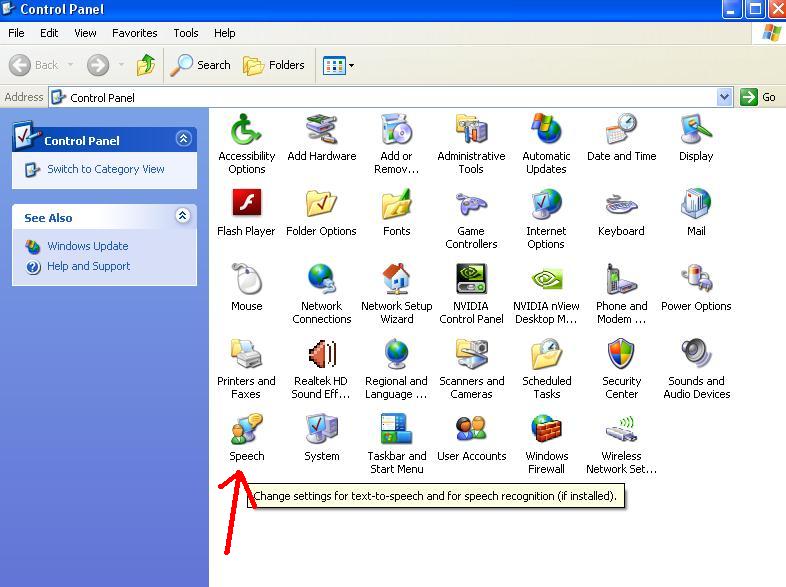
Task: Open Network Connections icon
Action: coord(321,279)
